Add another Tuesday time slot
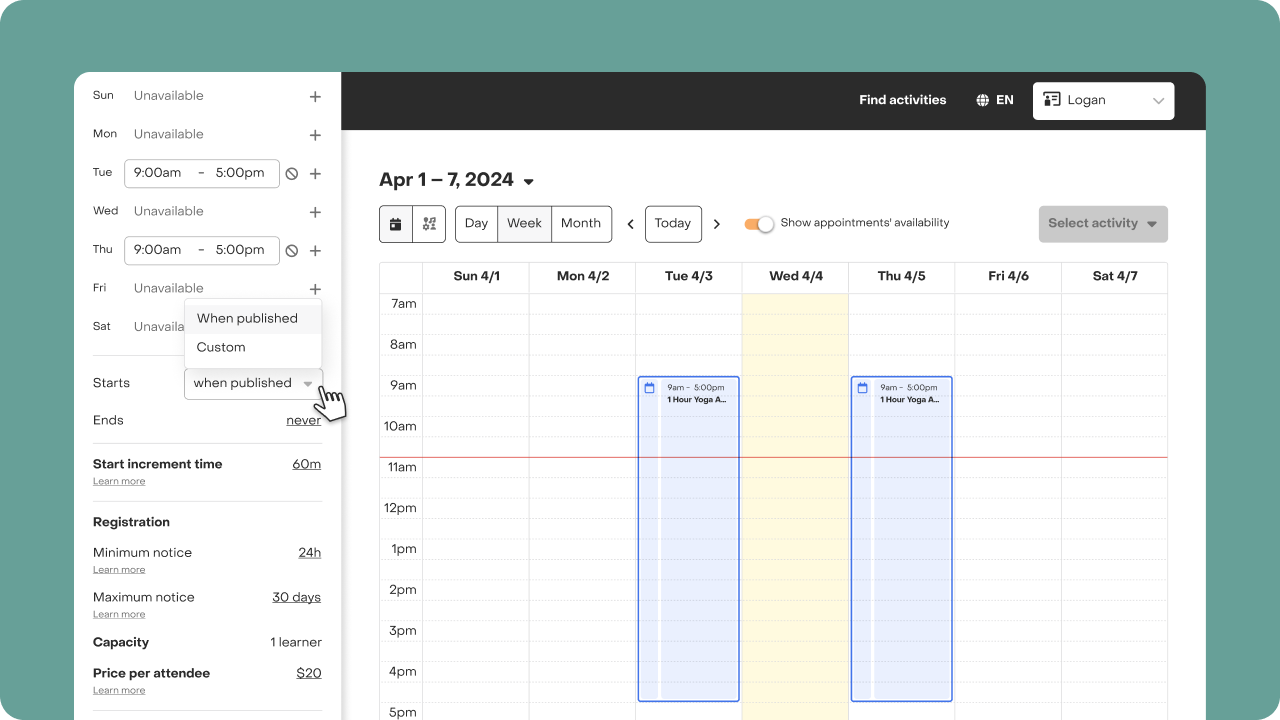Image resolution: width=1280 pixels, height=720 pixels. (315, 174)
